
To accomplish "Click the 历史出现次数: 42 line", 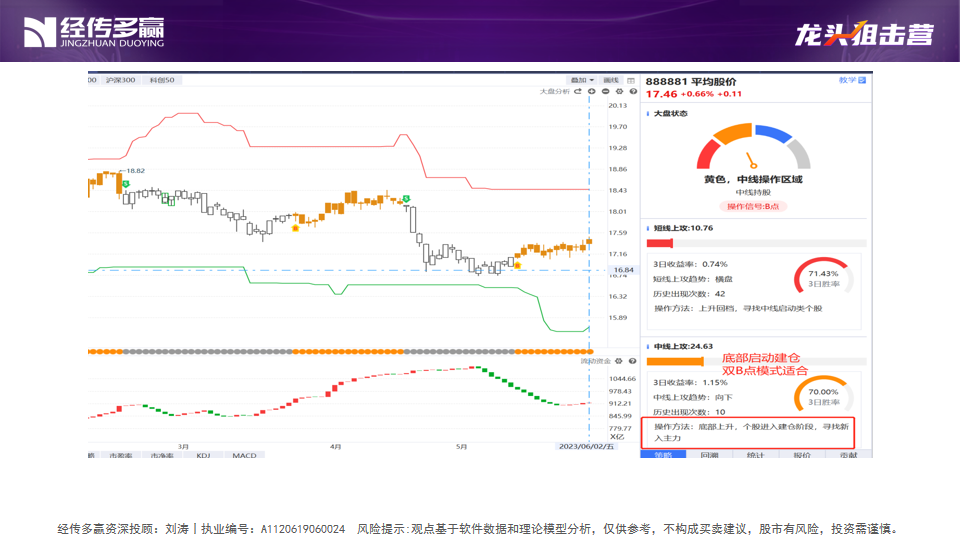I will [x=689, y=294].
